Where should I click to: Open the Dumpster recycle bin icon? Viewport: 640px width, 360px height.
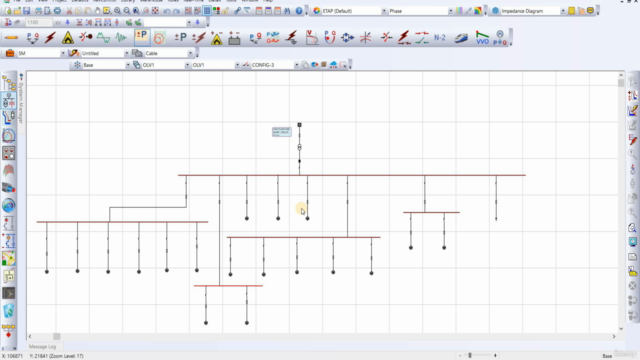point(9,311)
